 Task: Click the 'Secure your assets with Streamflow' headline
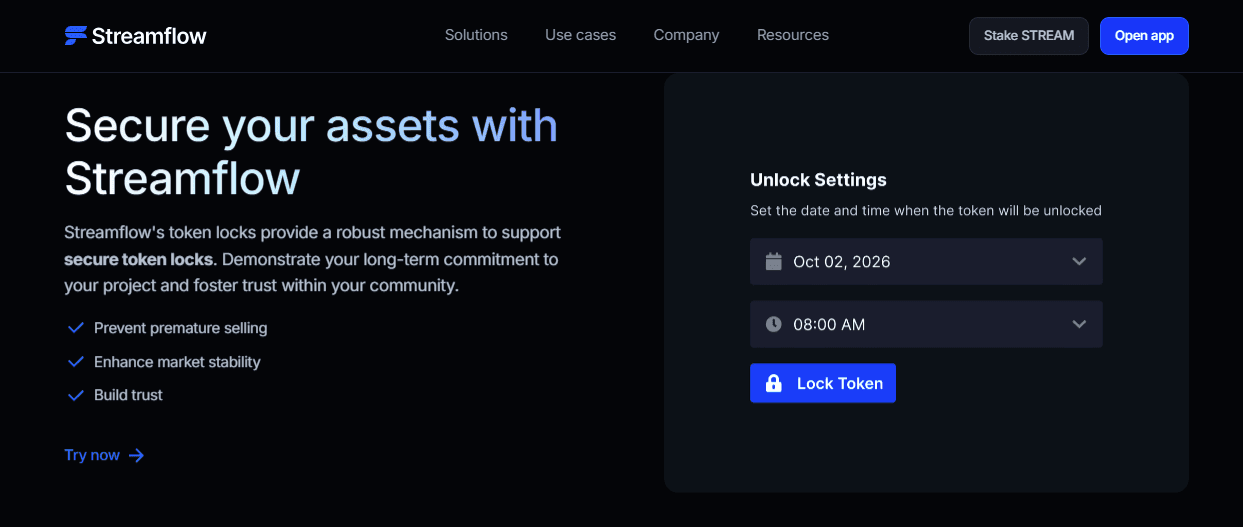coord(311,152)
